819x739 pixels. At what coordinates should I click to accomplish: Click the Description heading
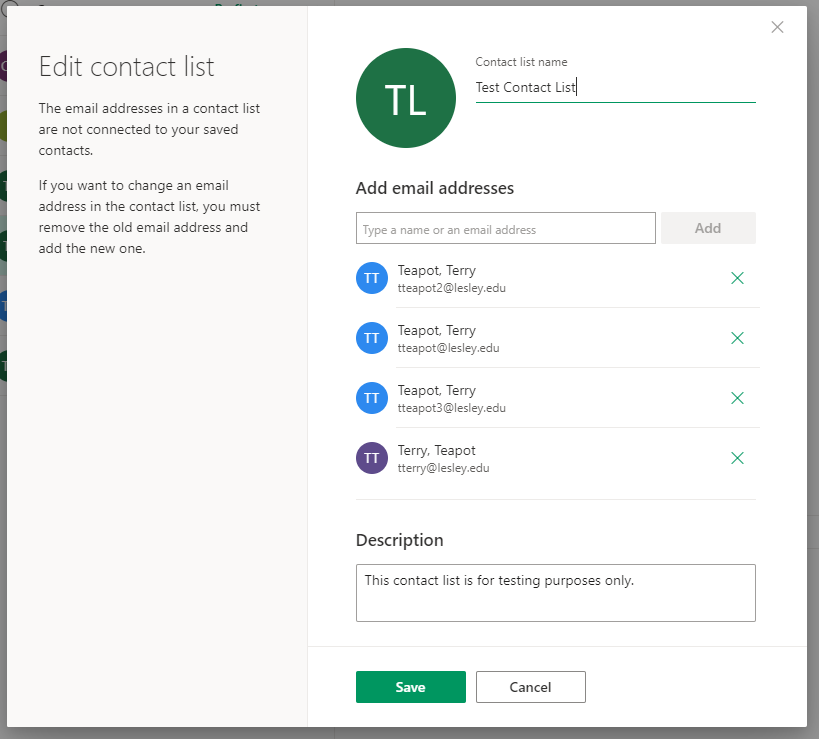[400, 541]
